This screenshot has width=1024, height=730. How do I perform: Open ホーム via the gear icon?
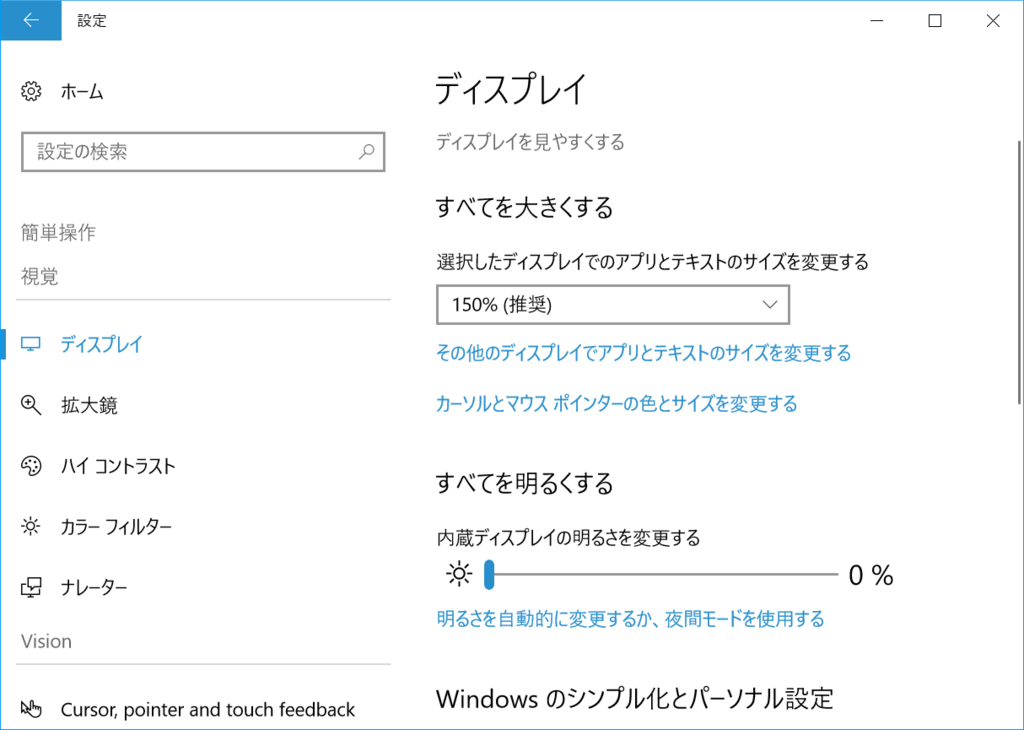(31, 91)
